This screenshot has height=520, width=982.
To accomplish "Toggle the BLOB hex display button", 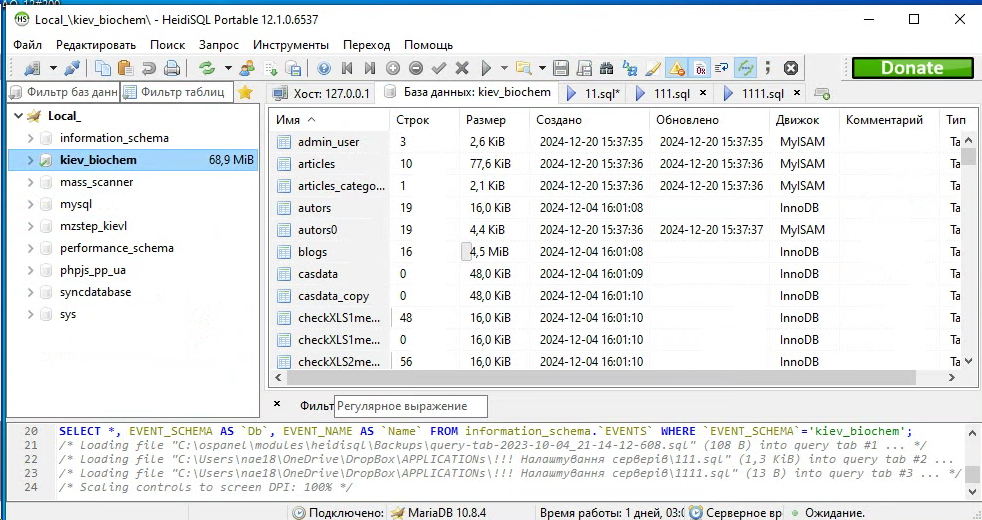I will [701, 68].
